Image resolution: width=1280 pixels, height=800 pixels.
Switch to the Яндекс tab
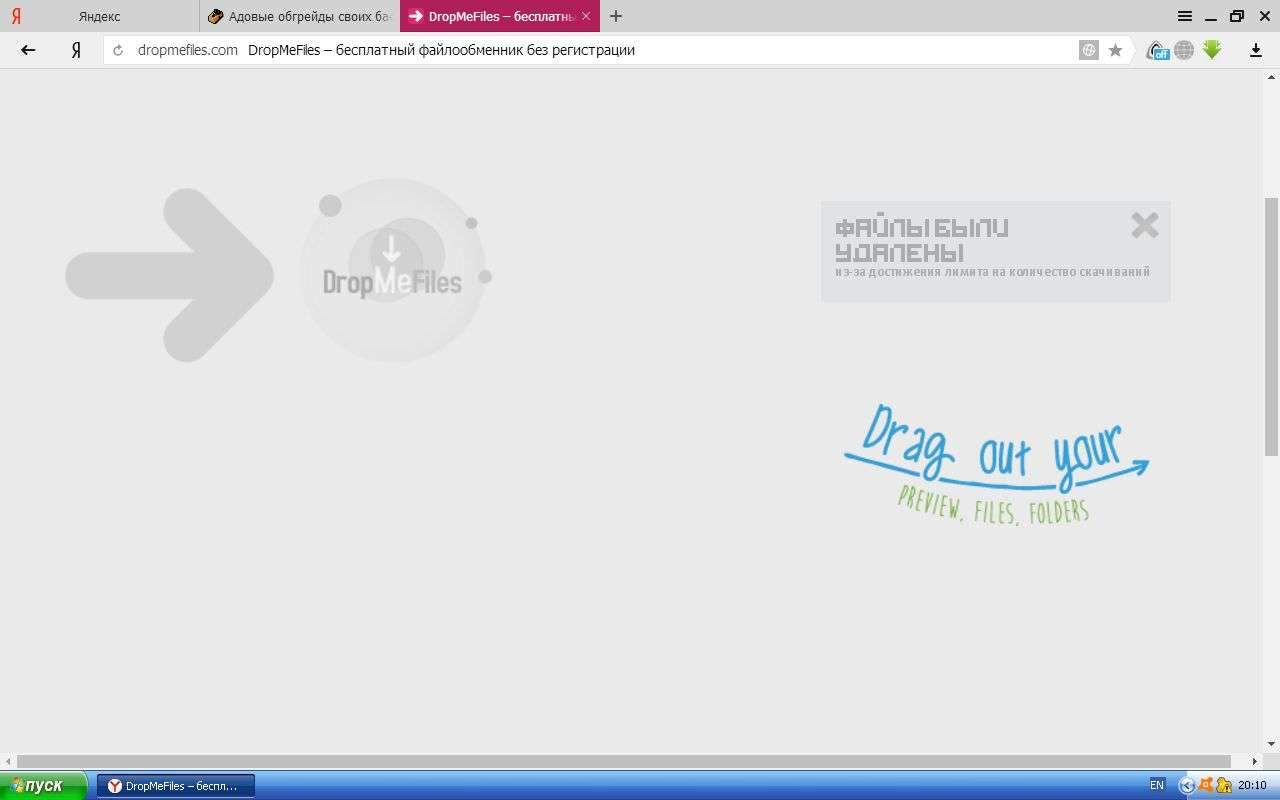click(100, 16)
